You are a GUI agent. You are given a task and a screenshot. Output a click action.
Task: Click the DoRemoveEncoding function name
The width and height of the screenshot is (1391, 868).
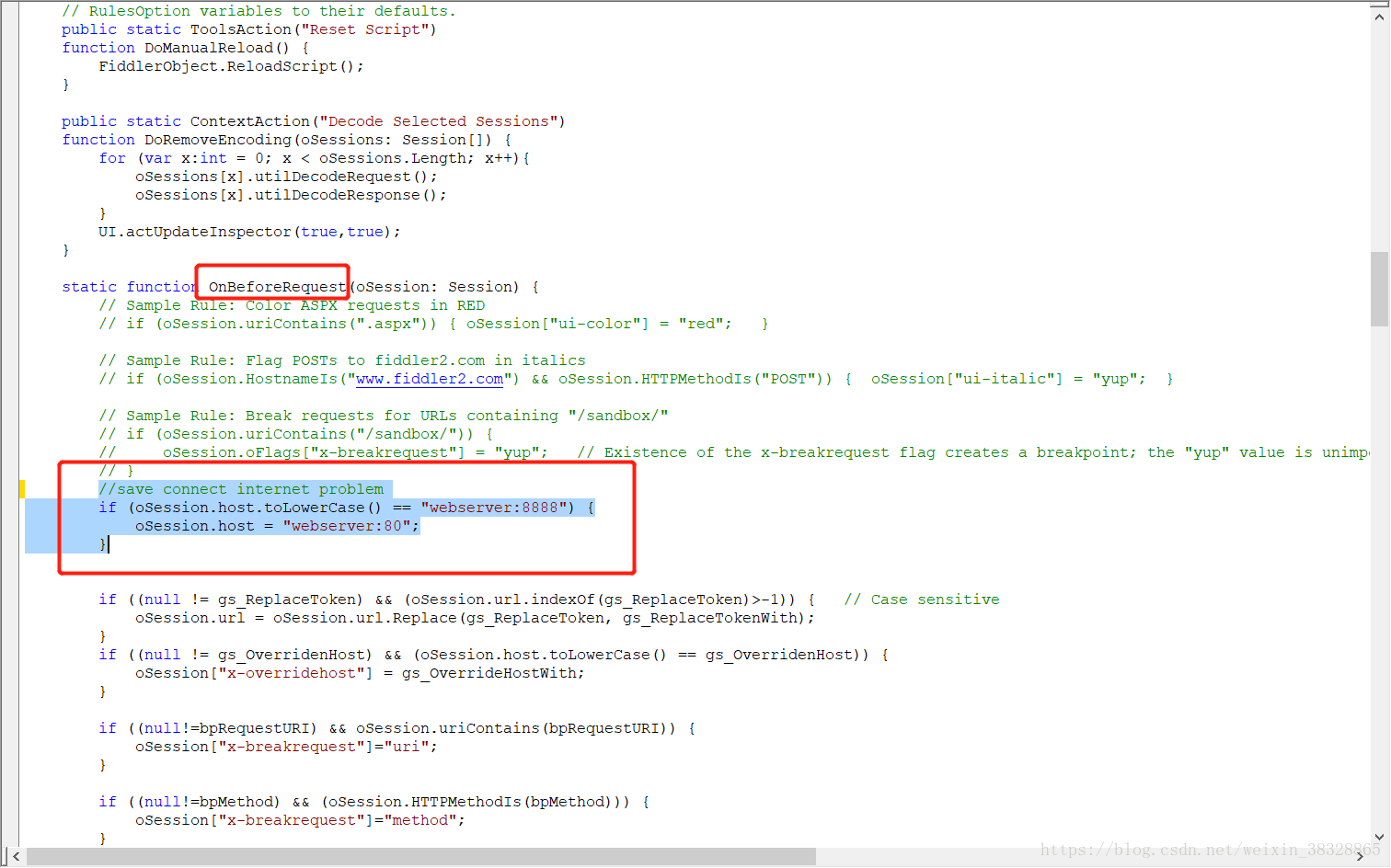point(218,140)
